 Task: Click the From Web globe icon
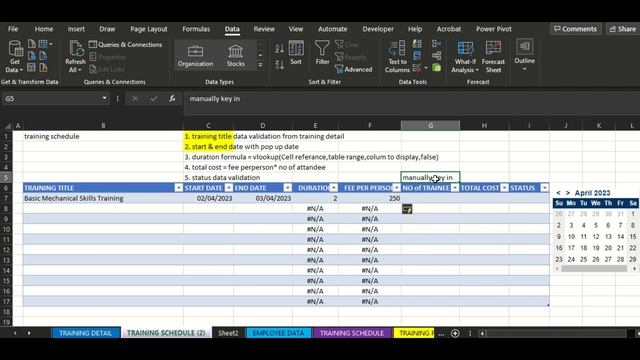point(32,56)
